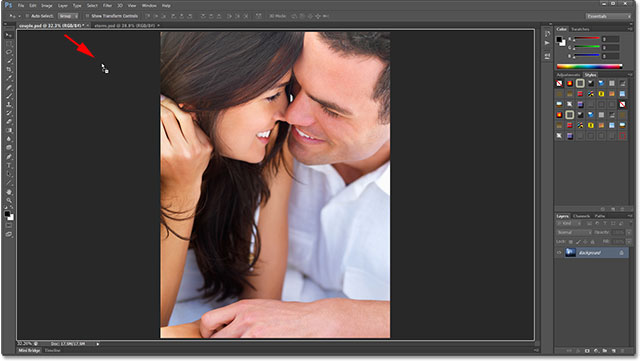Select the Horizontal Type tool
640x361 pixels.
click(x=9, y=165)
